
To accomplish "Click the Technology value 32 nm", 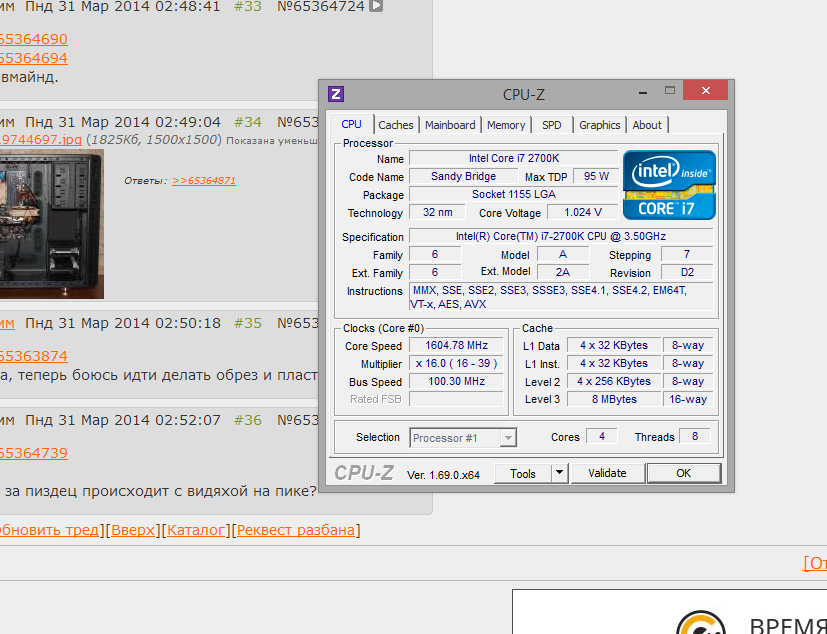I will pos(437,212).
